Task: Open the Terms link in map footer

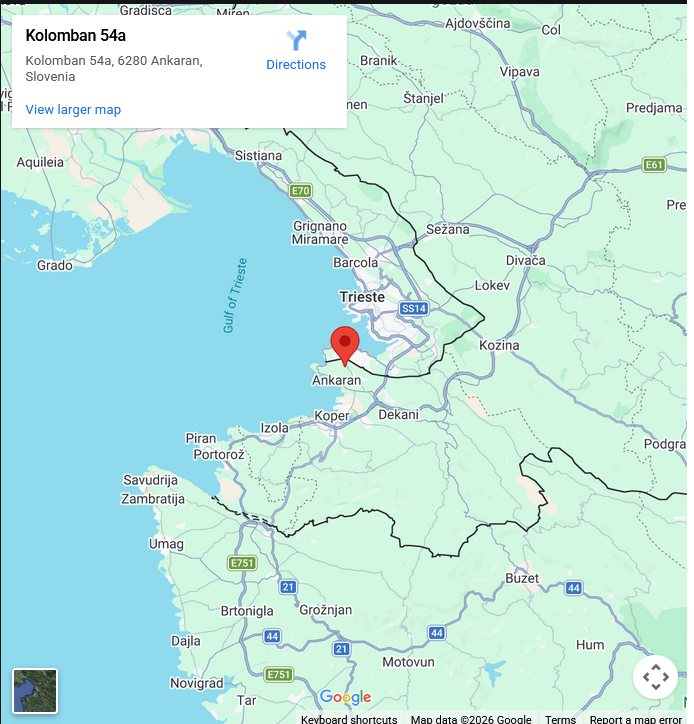Action: tap(560, 719)
